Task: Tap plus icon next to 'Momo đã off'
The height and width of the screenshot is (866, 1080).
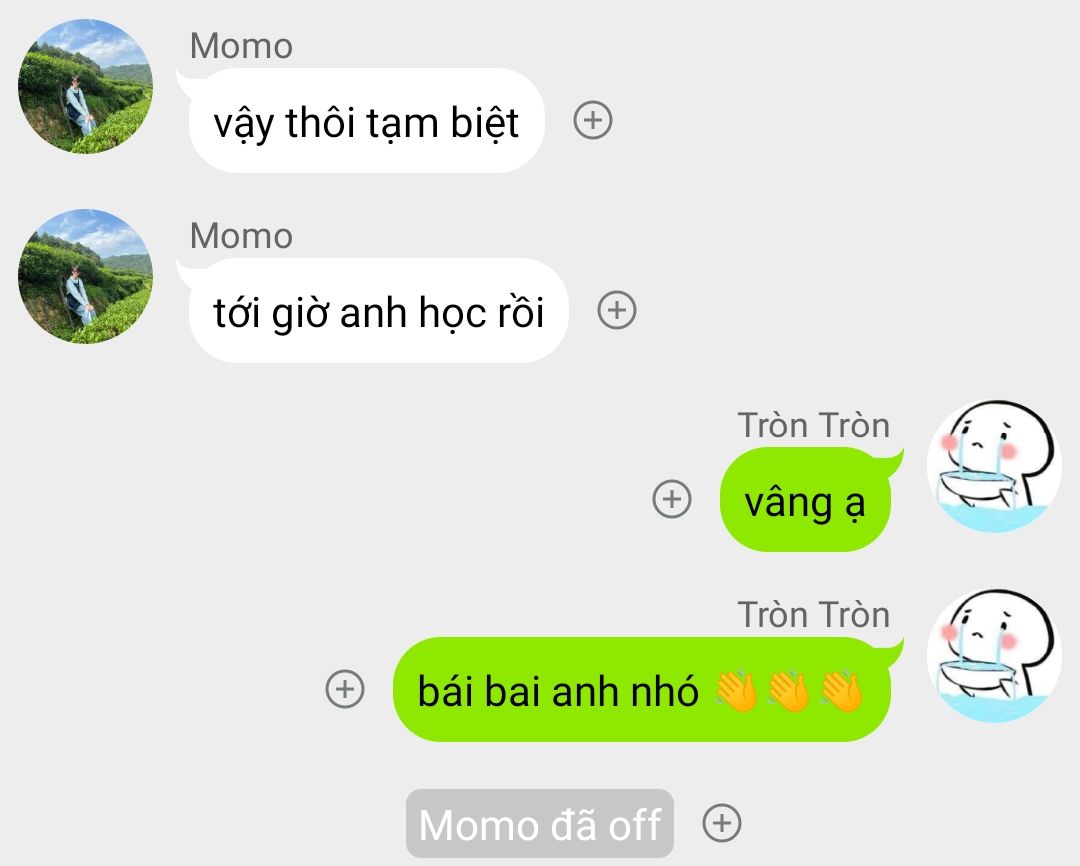Action: pyautogui.click(x=721, y=823)
